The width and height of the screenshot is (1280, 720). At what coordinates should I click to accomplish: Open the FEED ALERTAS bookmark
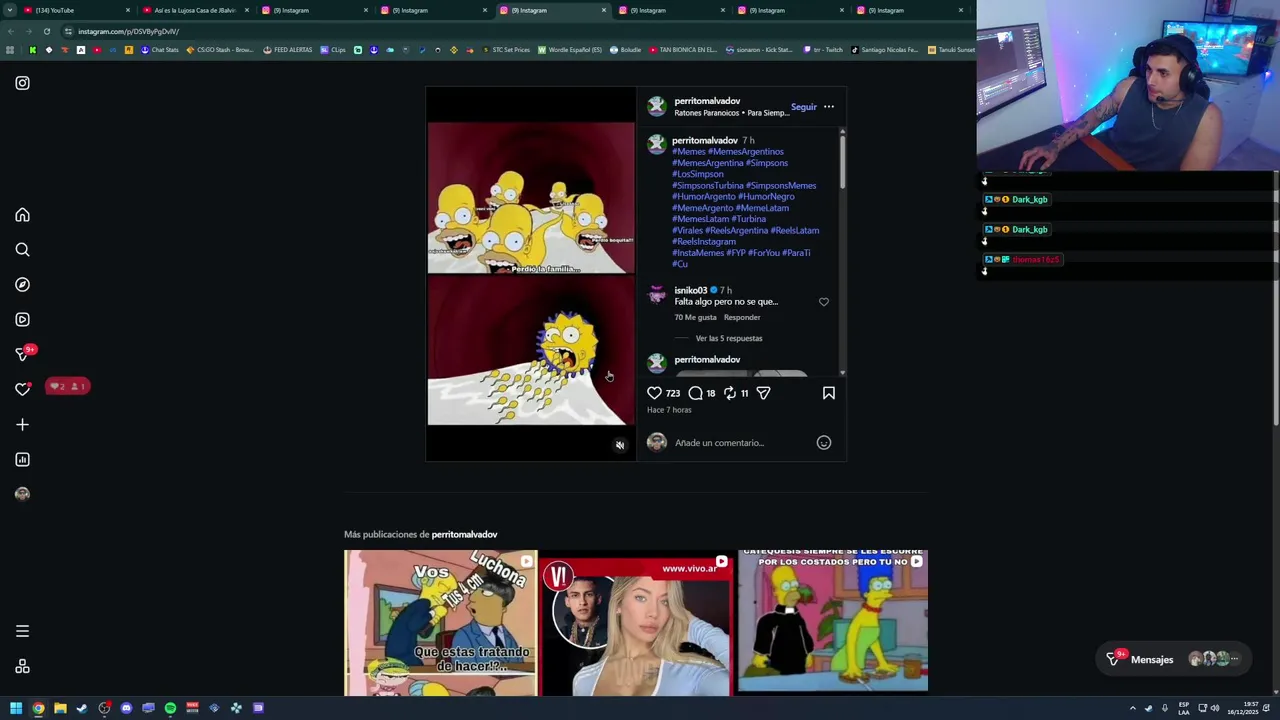[x=288, y=50]
